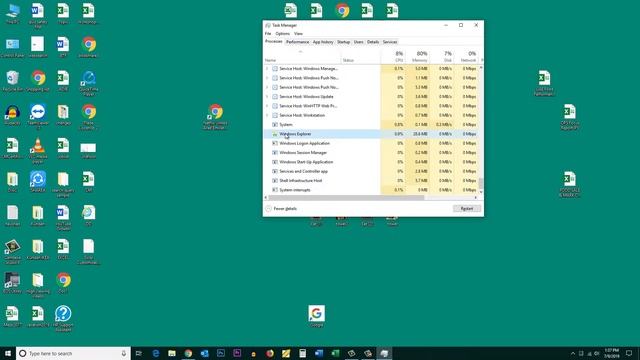640x360 pixels.
Task: Click the taskbar search box
Action: point(73,353)
